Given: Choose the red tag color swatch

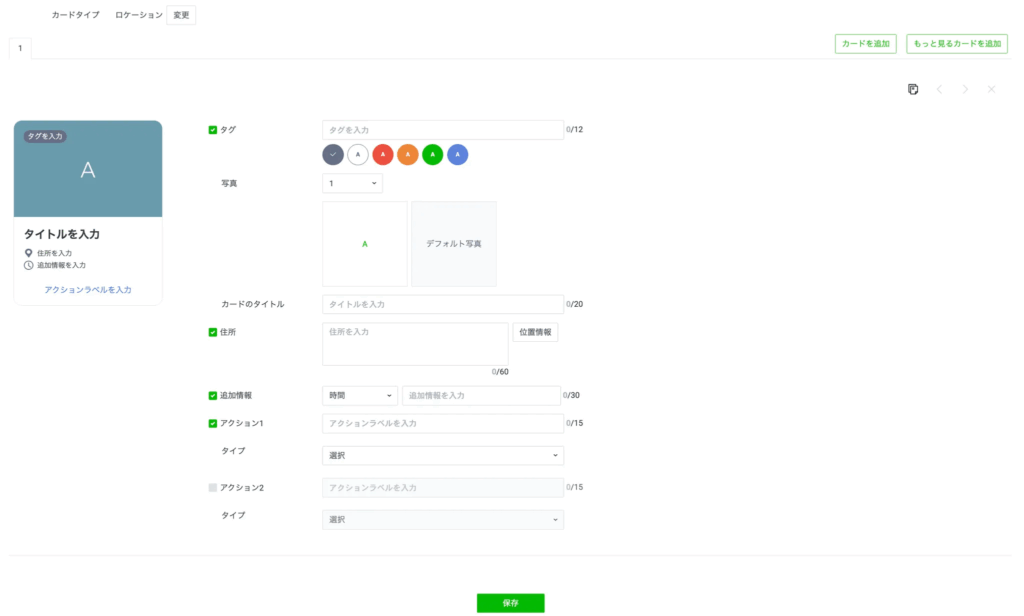Looking at the screenshot, I should (x=382, y=155).
